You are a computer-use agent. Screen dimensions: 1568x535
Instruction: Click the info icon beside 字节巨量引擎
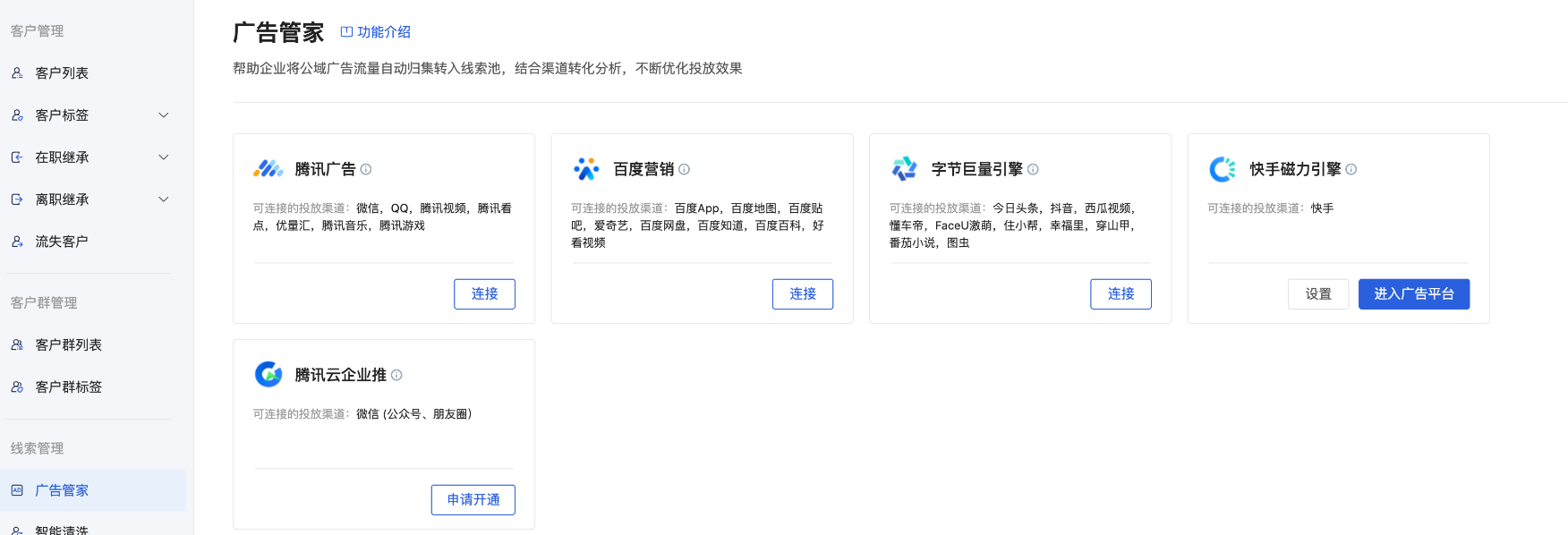[1033, 169]
